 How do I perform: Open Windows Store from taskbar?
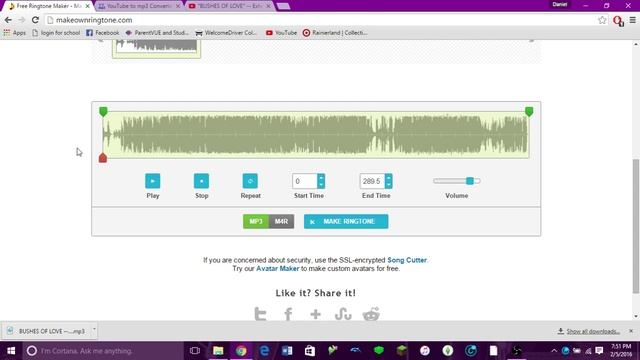coord(310,351)
